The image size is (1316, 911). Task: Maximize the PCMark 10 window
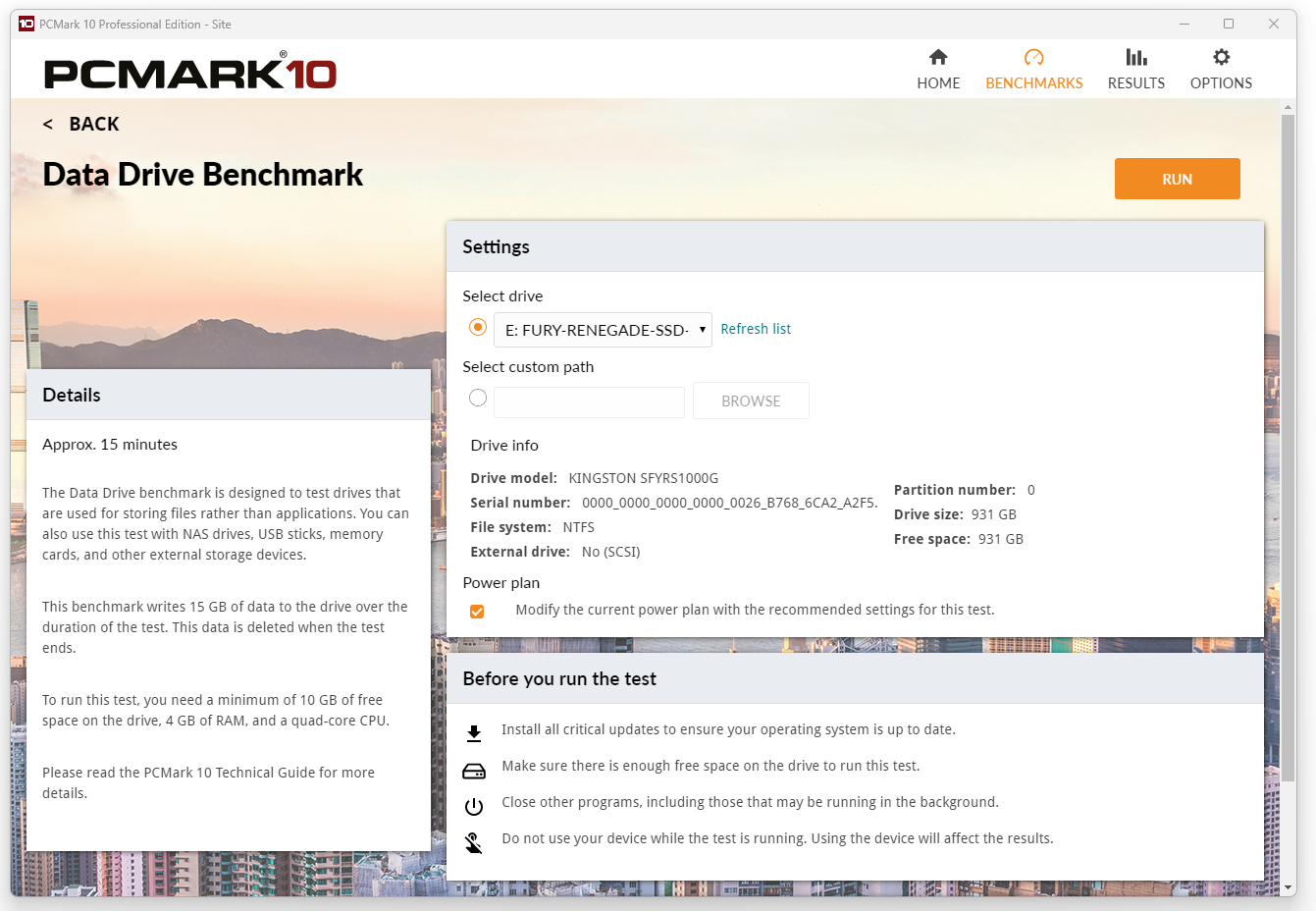pos(1229,24)
